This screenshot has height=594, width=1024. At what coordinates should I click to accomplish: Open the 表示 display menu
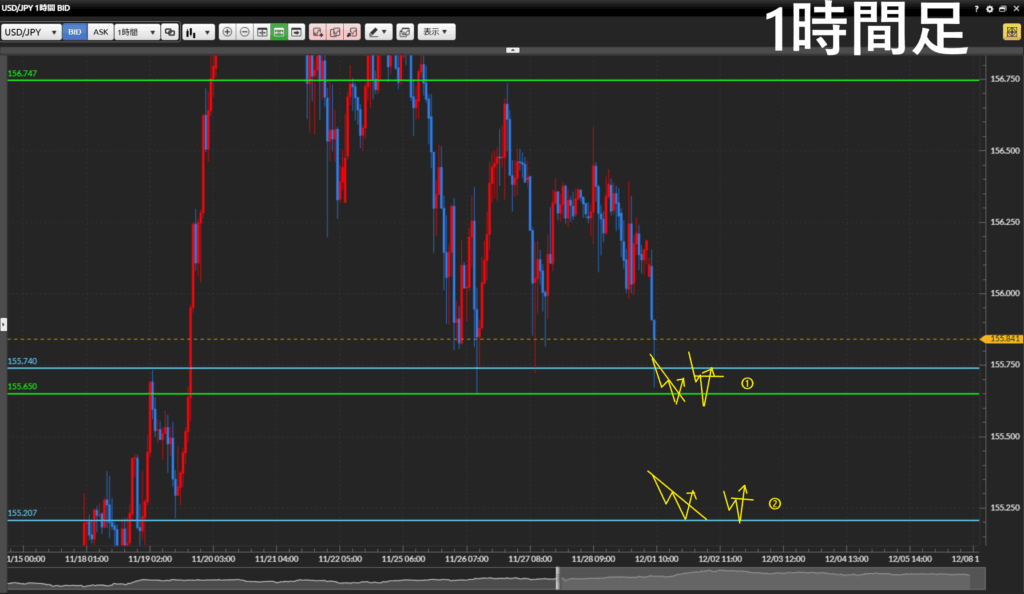pos(435,32)
